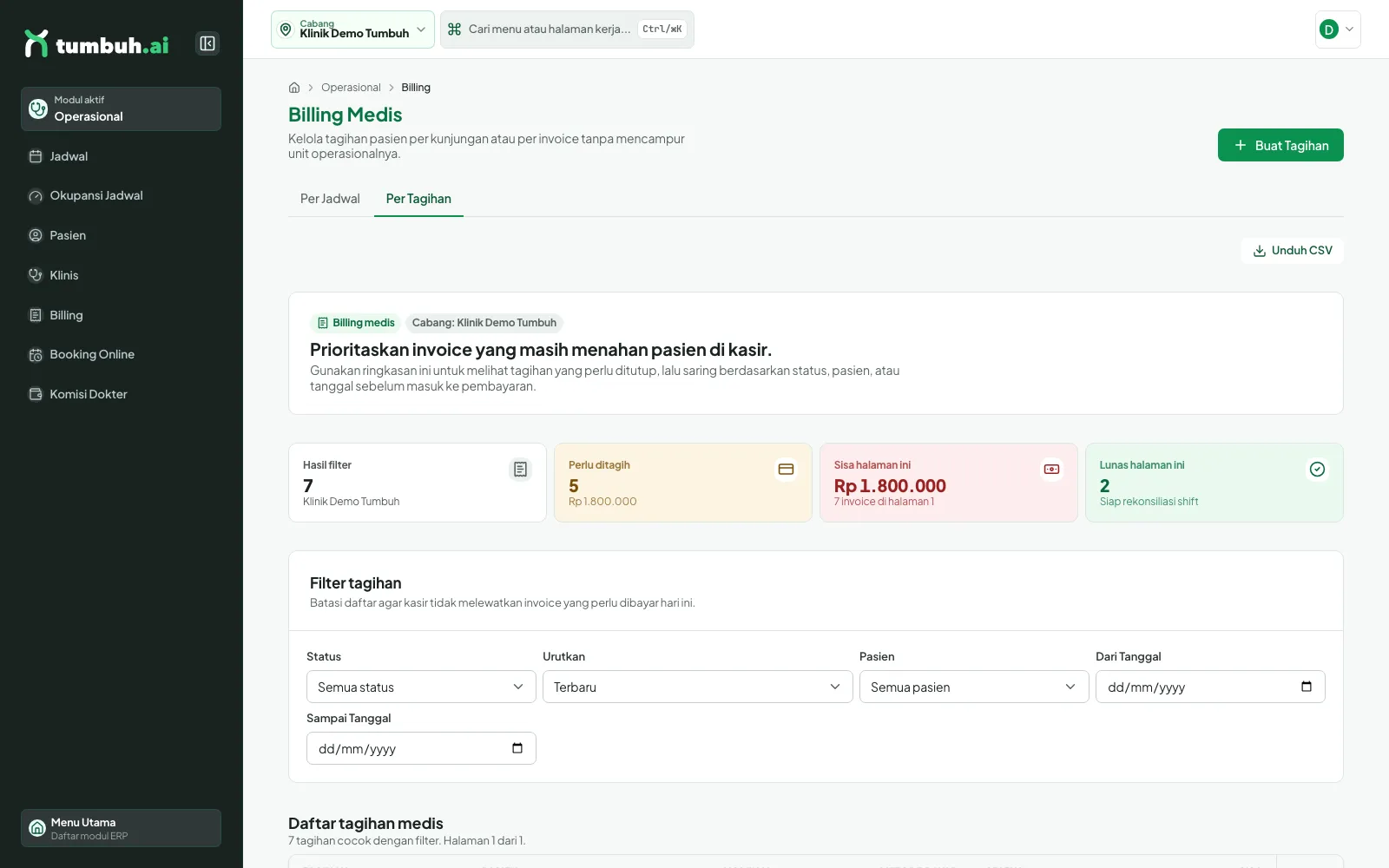
Task: Click the Daftar tagihan medis heading
Action: (365, 824)
